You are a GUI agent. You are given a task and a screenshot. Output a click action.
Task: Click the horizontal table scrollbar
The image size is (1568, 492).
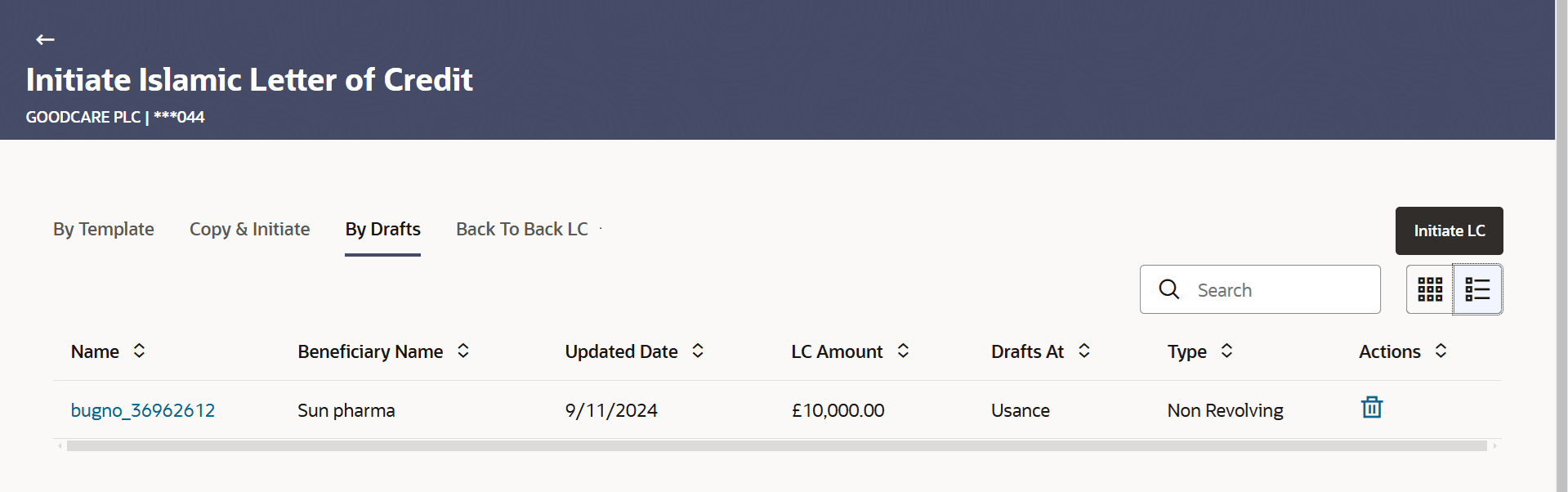tap(777, 446)
